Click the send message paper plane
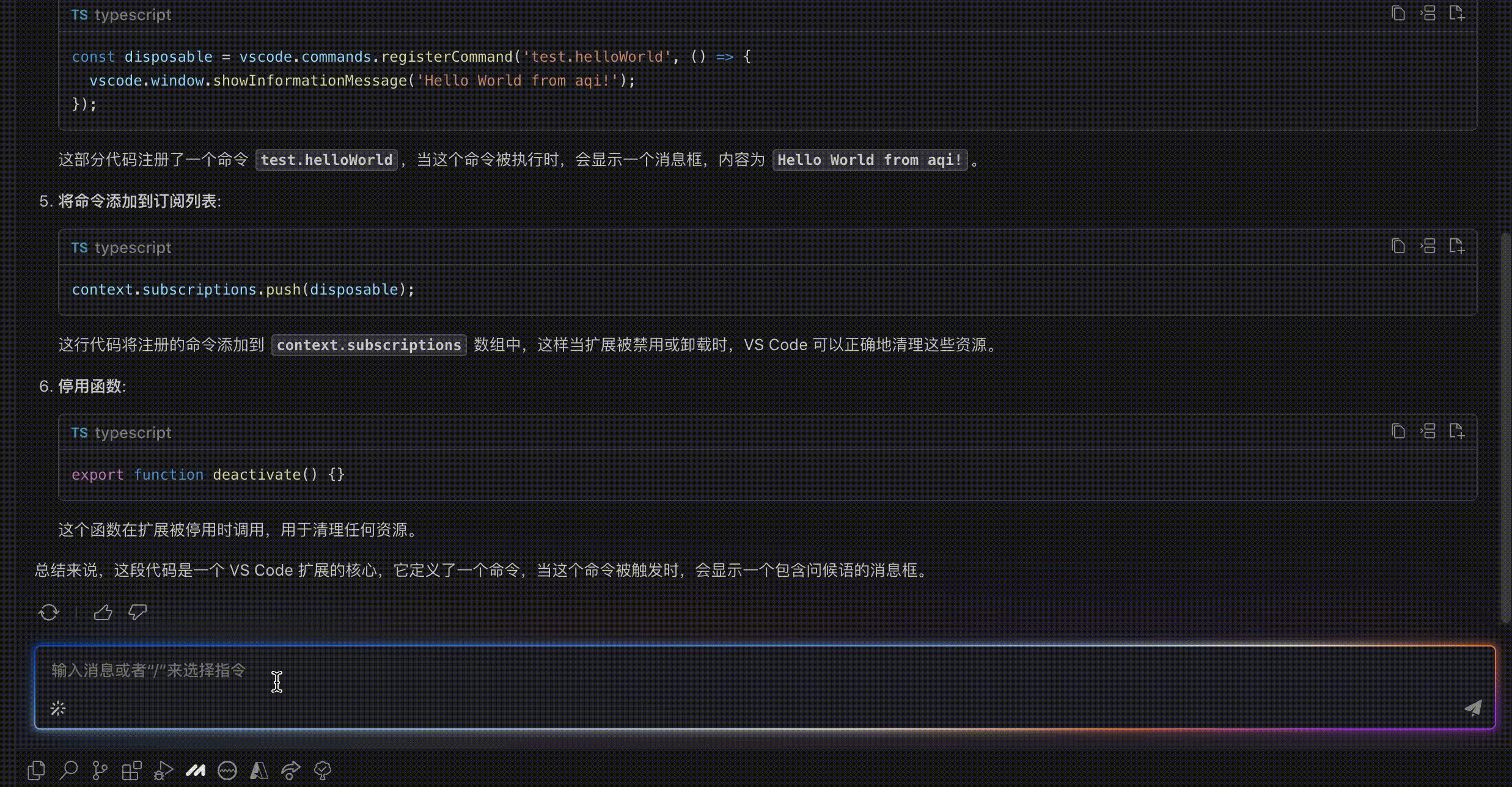The image size is (1512, 787). (1473, 708)
